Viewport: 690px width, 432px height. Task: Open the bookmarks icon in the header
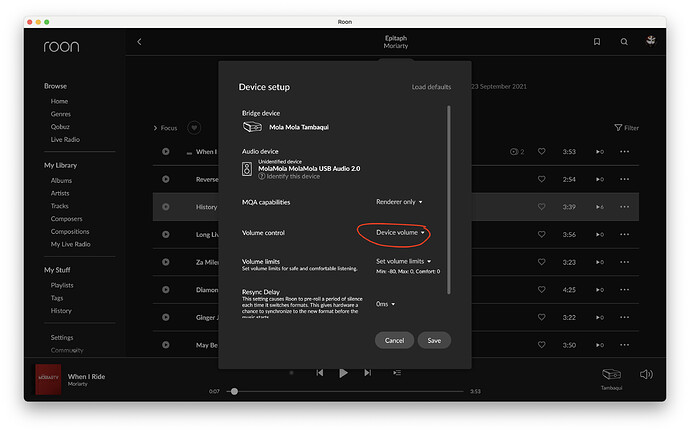pos(597,42)
